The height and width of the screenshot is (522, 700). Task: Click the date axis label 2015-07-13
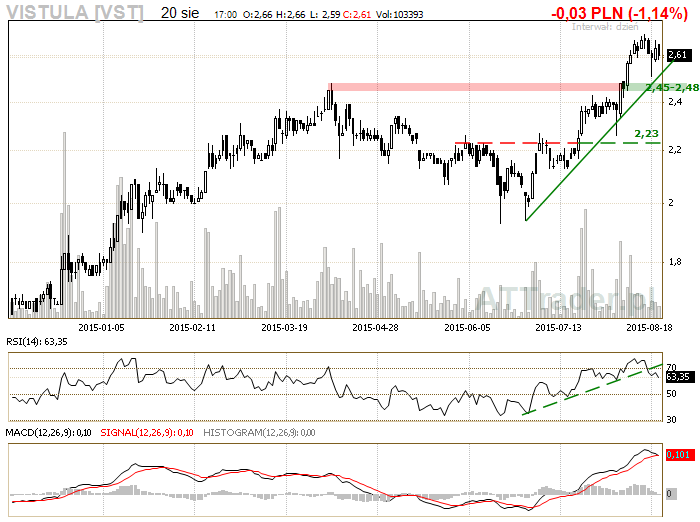point(558,328)
